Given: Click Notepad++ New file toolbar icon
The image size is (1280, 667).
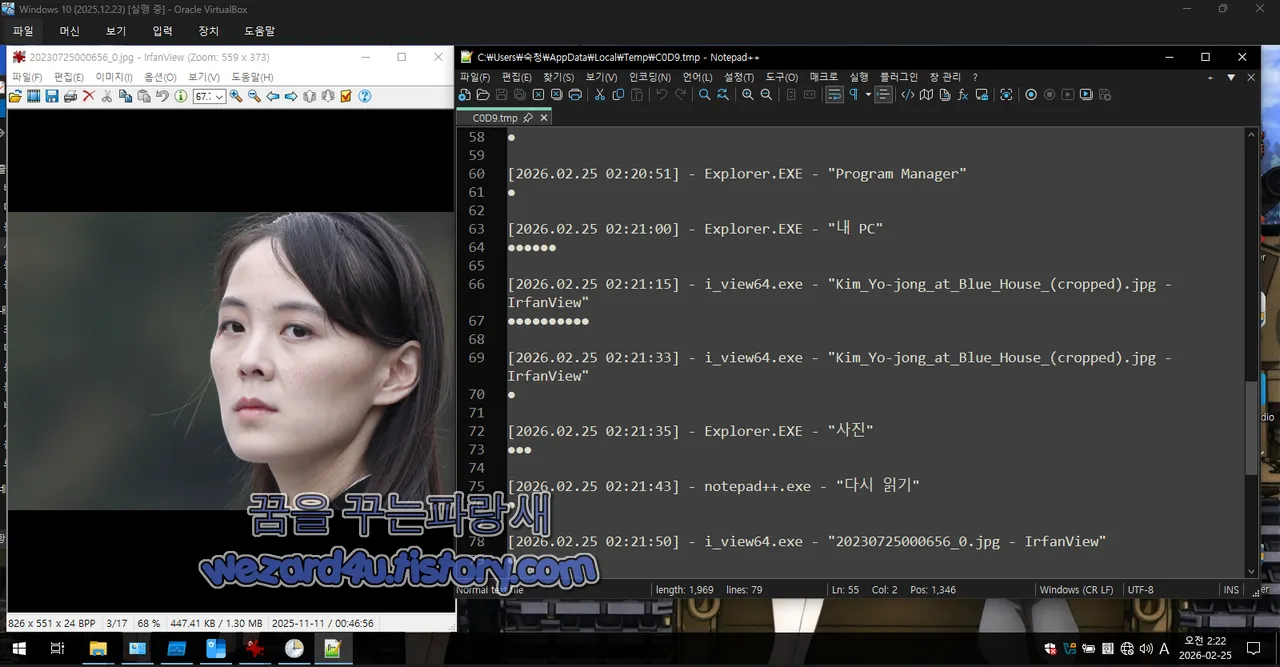Looking at the screenshot, I should pyautogui.click(x=465, y=95).
